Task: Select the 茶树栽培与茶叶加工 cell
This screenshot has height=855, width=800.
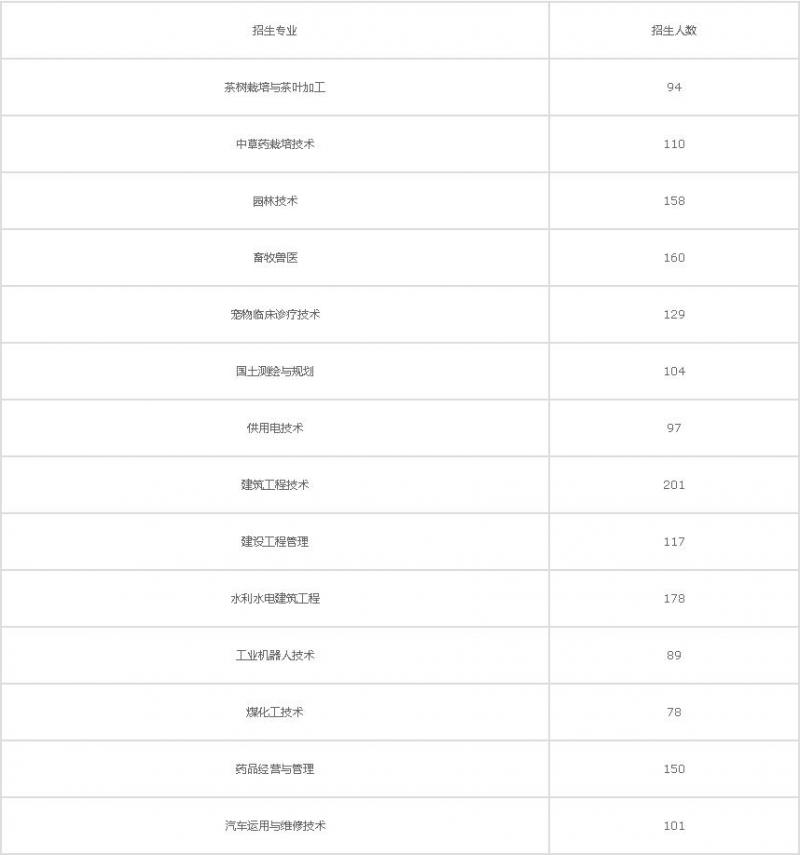Action: (275, 87)
